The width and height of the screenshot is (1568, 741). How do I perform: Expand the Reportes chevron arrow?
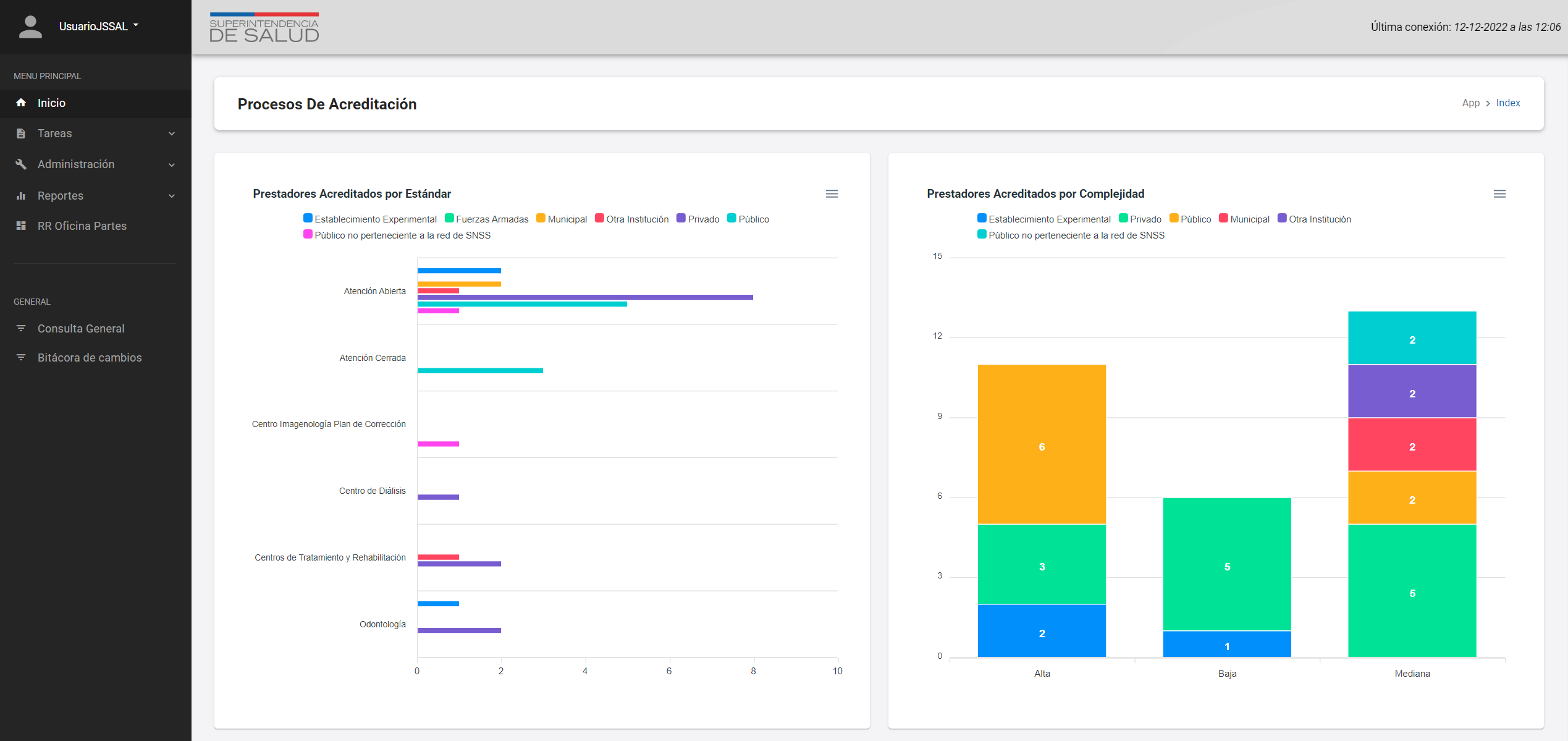pos(172,196)
